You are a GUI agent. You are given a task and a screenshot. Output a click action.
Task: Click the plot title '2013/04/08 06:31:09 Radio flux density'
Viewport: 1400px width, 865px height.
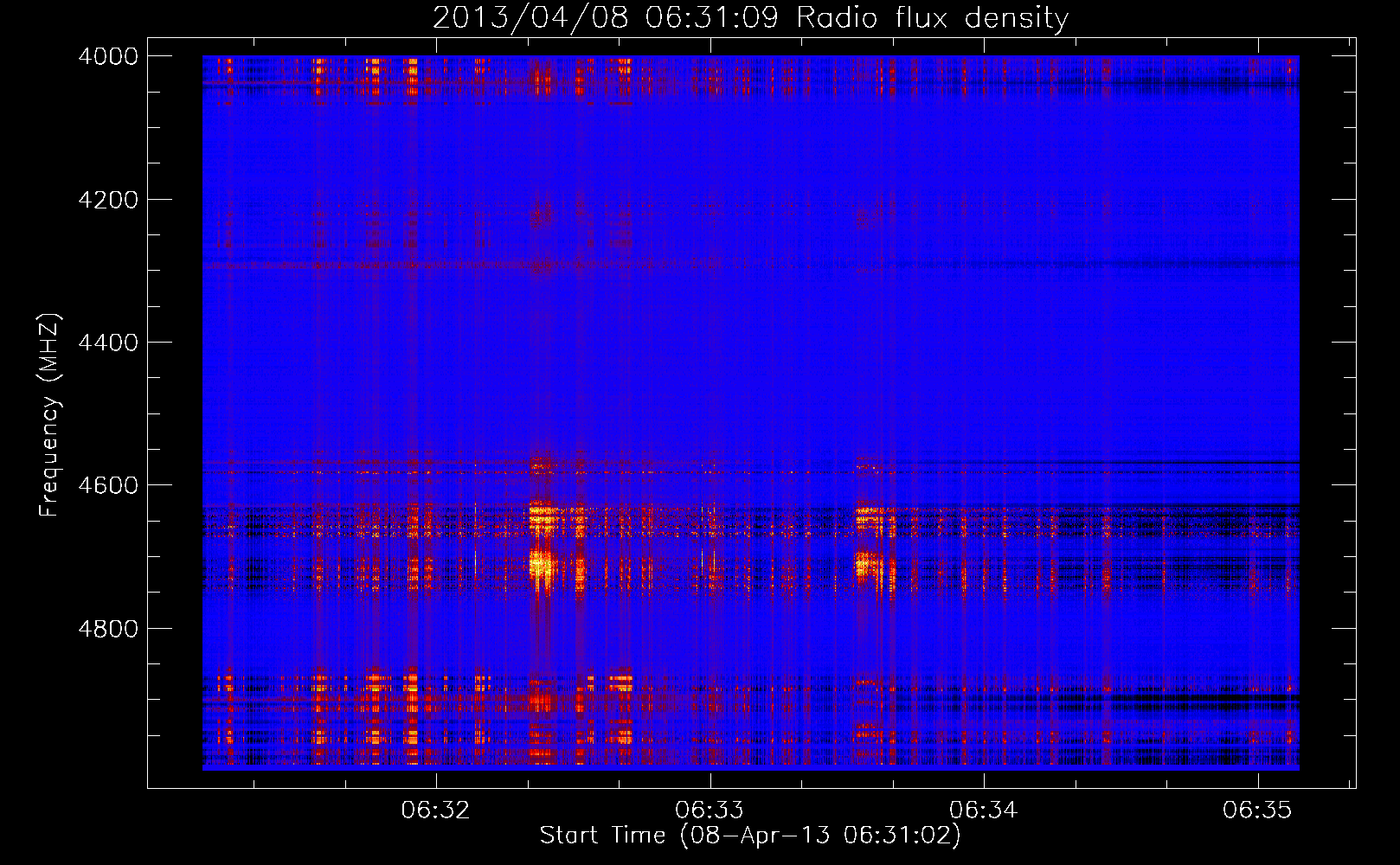[x=751, y=17]
